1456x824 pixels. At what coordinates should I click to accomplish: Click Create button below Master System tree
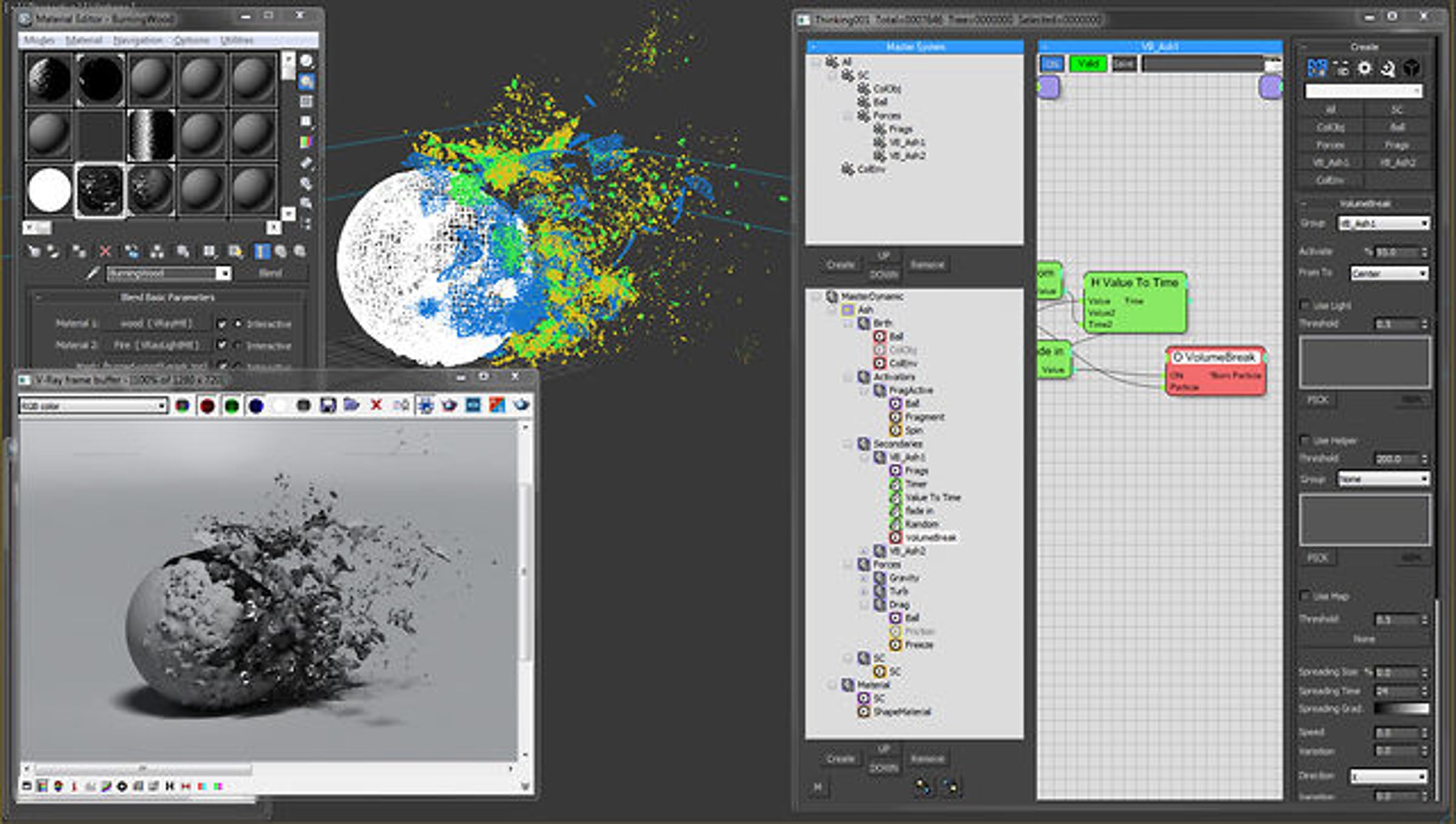(840, 265)
